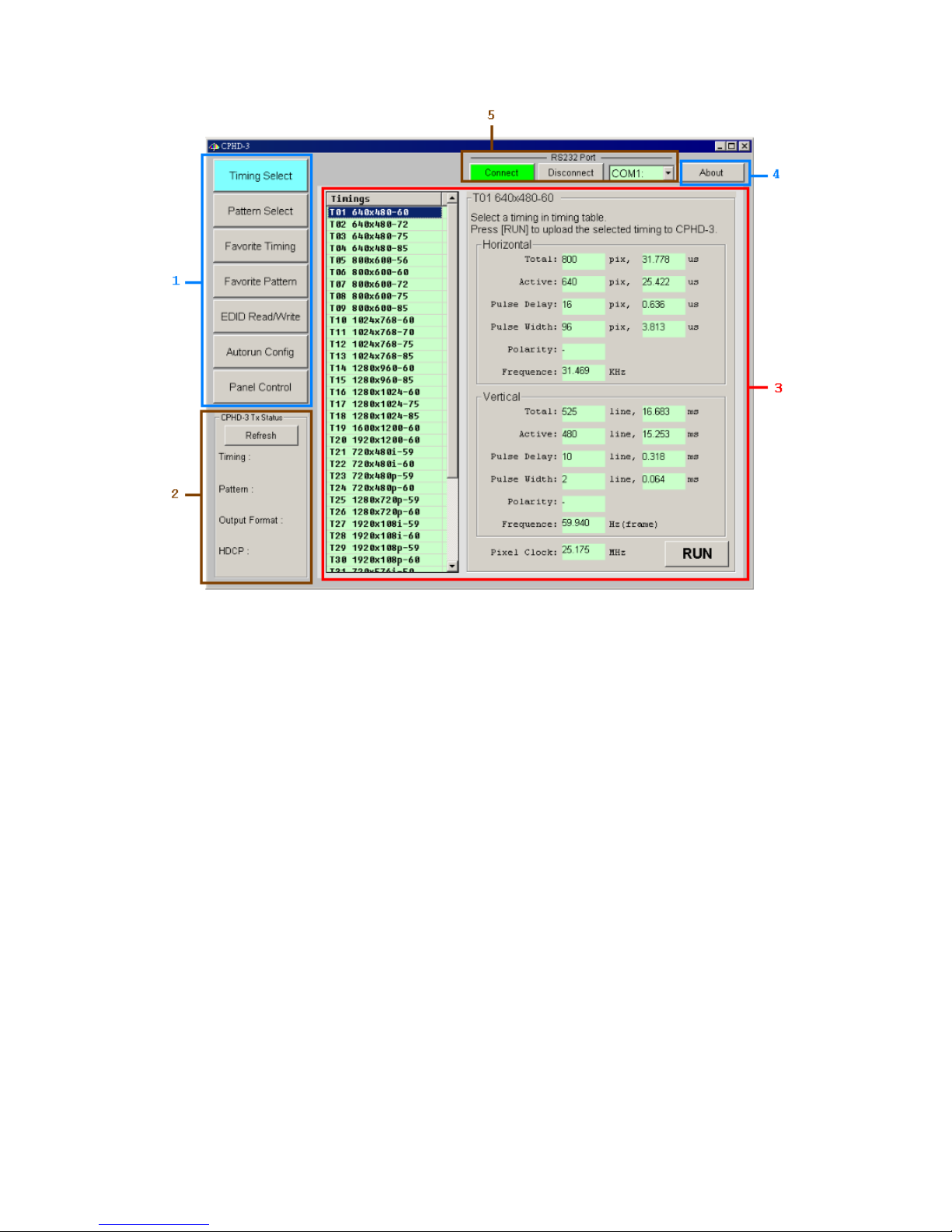
Task: Click the Vertical Active line field 480
Action: [583, 435]
